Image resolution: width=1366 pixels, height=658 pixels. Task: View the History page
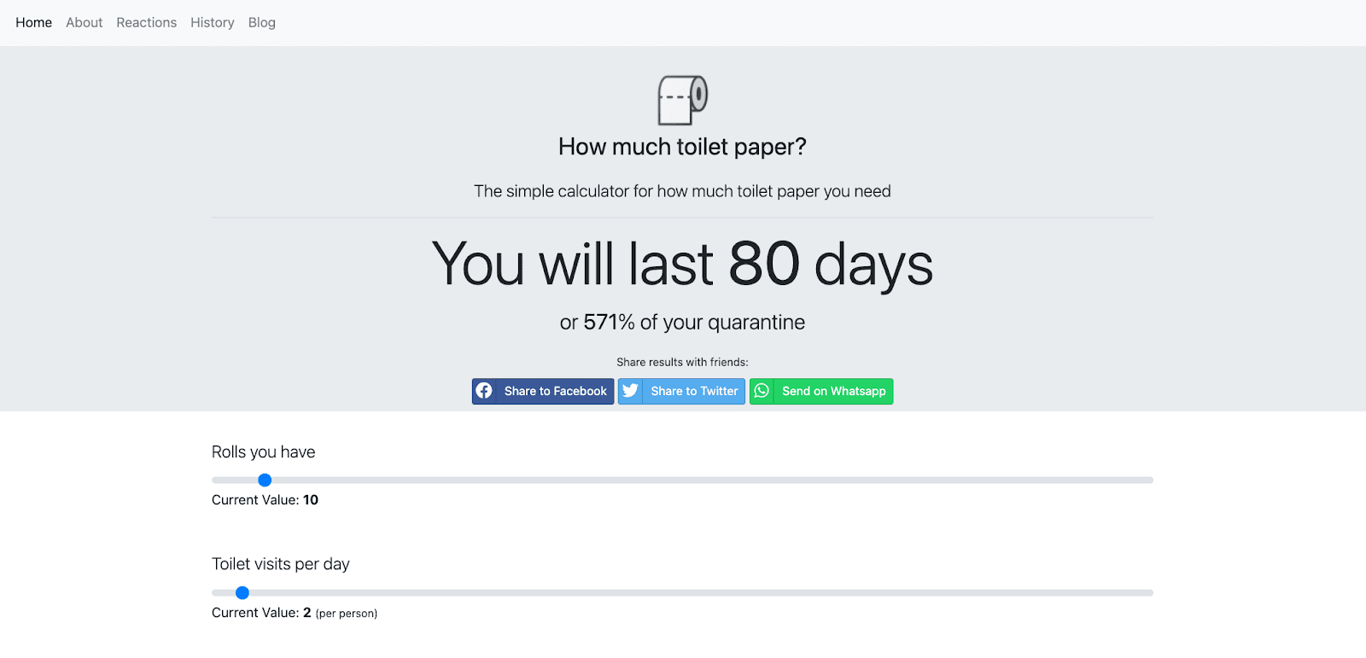click(212, 22)
